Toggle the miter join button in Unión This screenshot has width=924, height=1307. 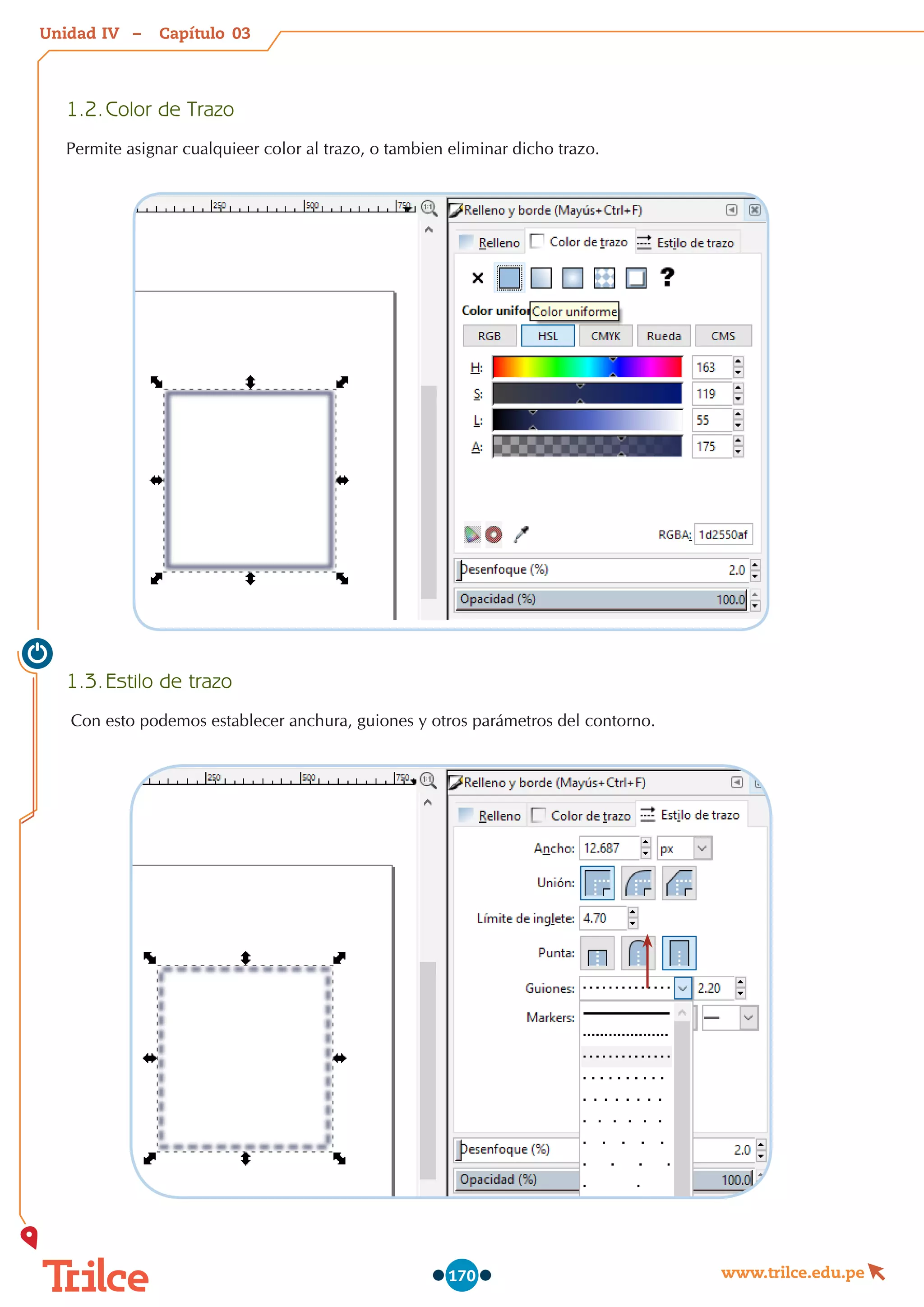[x=597, y=883]
